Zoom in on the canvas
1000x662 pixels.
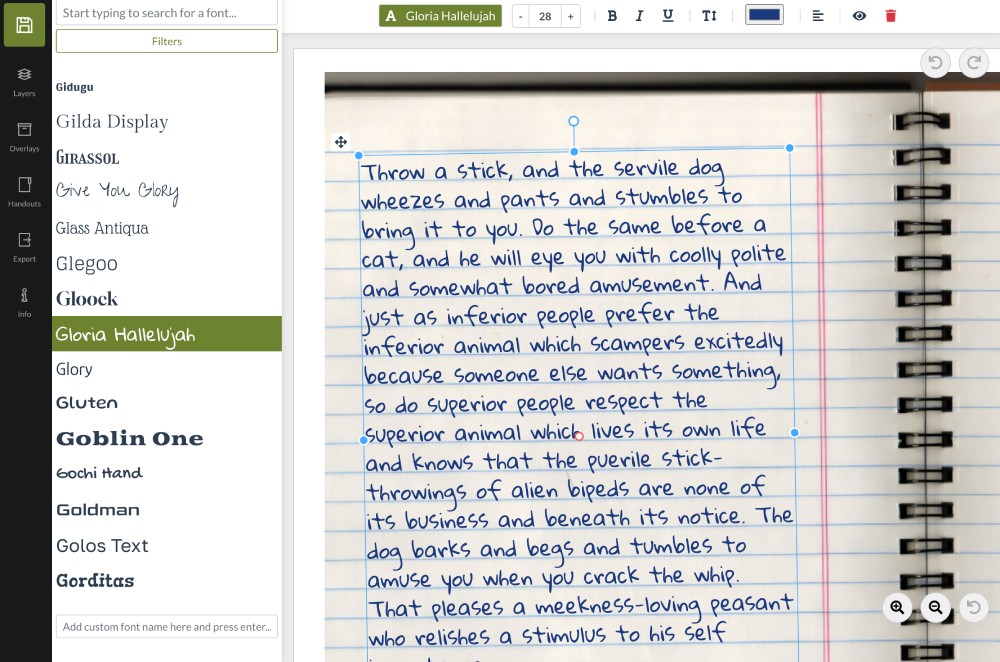[897, 607]
